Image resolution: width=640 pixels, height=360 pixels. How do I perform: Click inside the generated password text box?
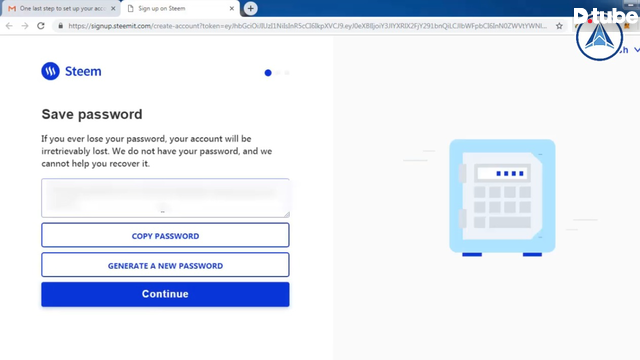coord(165,198)
